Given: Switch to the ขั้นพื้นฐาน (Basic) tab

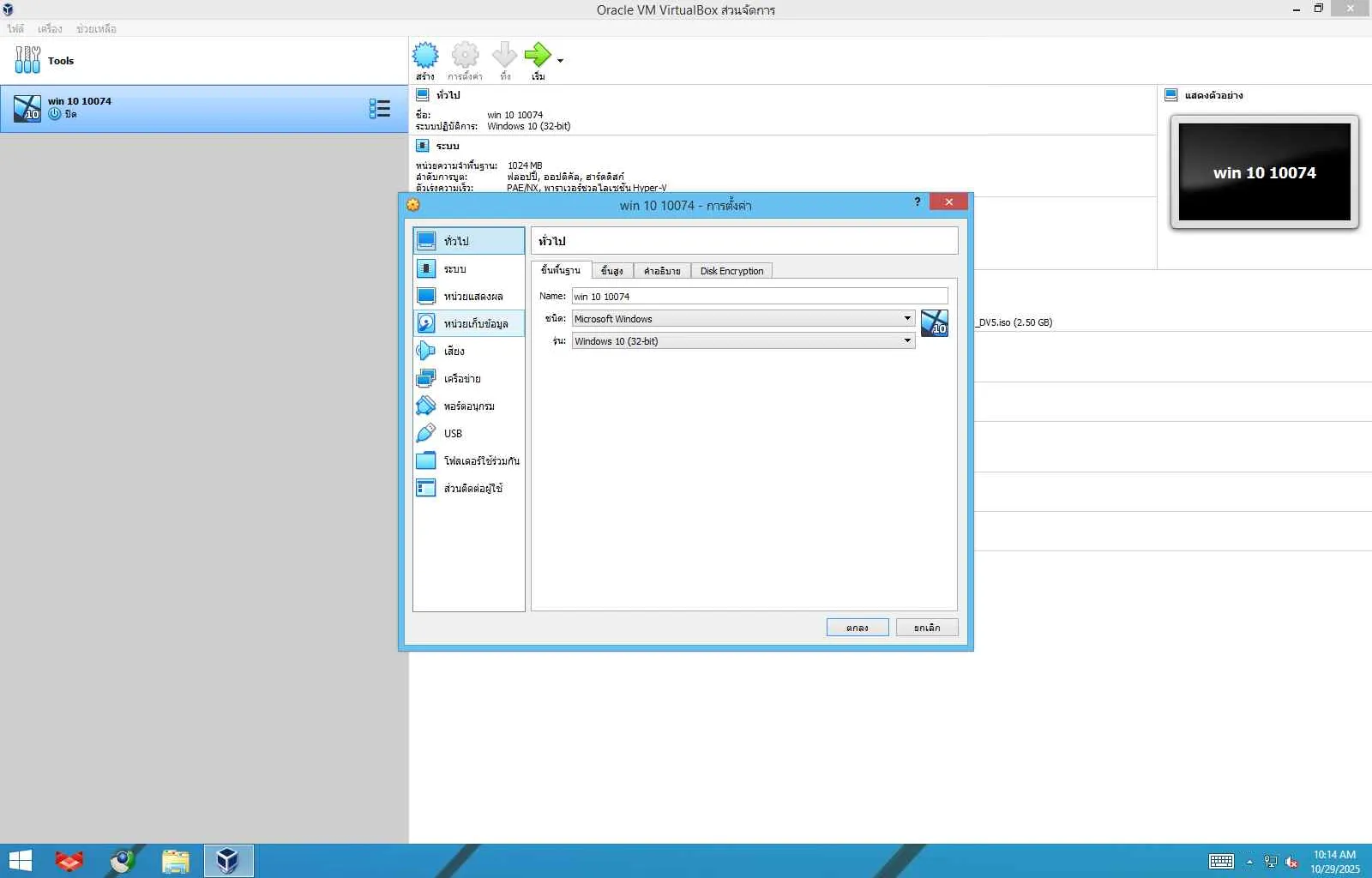Looking at the screenshot, I should (561, 270).
